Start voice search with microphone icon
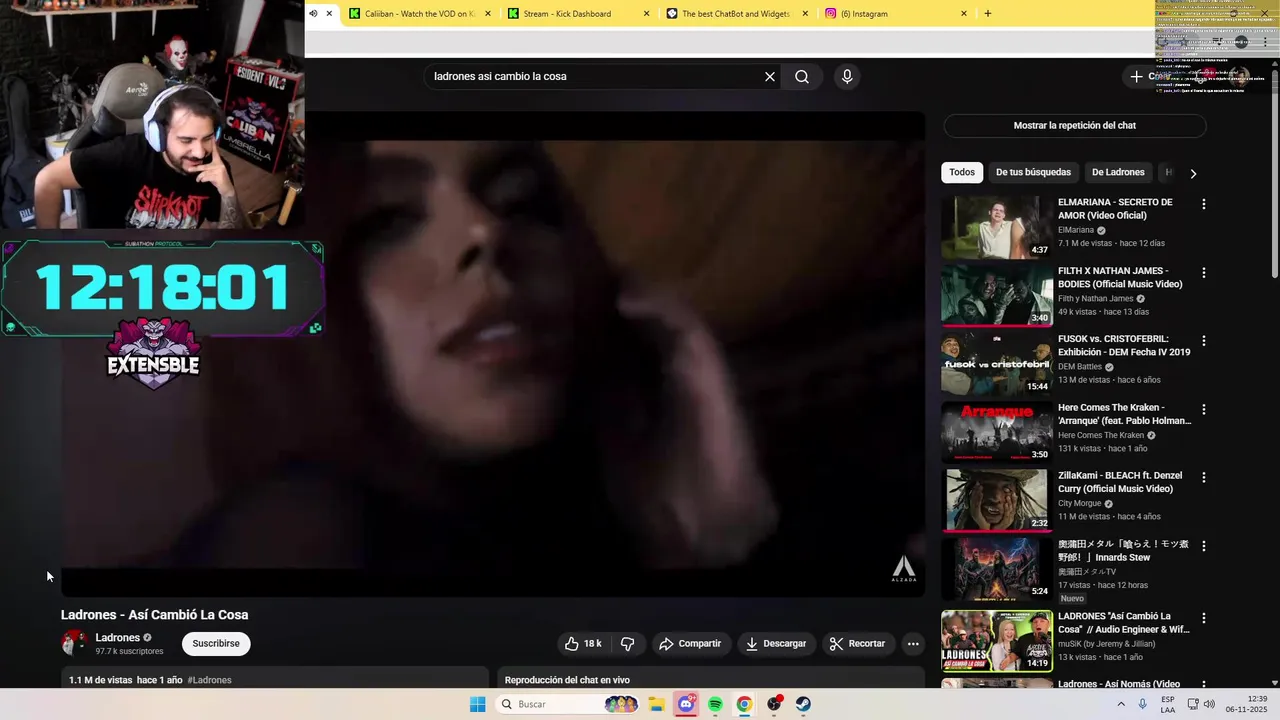Image resolution: width=1280 pixels, height=720 pixels. 847,77
